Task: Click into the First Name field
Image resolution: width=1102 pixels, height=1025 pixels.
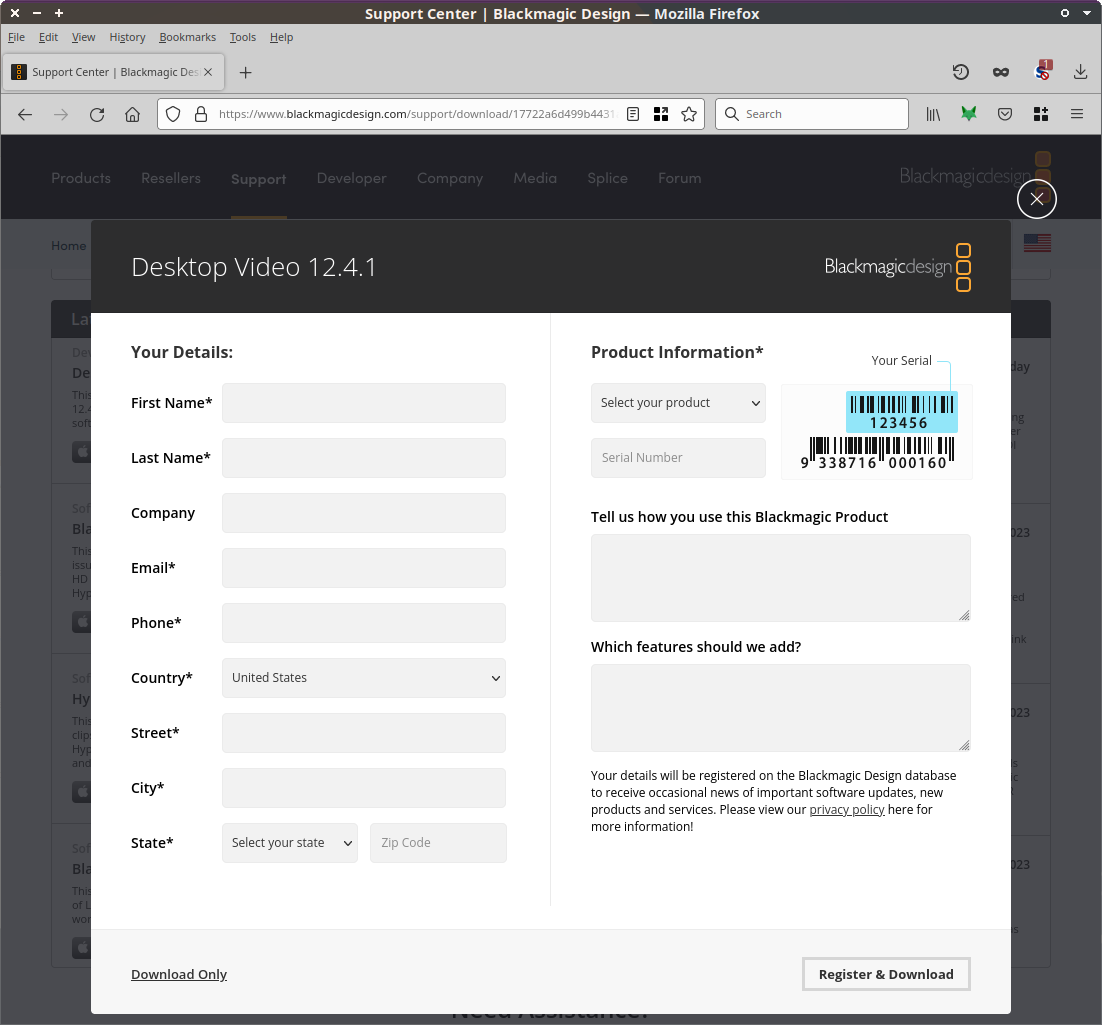Action: click(364, 403)
